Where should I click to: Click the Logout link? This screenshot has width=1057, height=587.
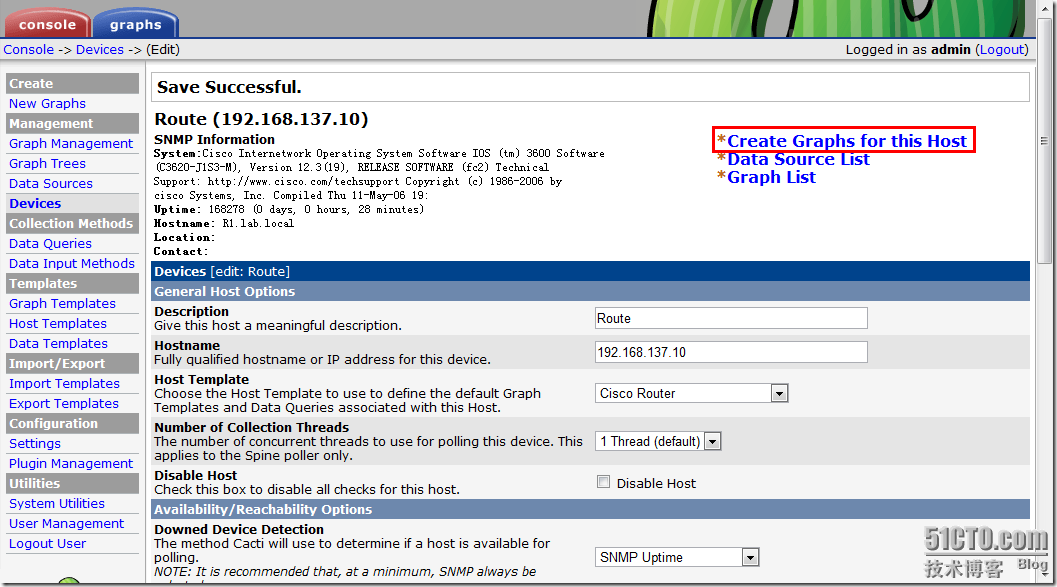1002,50
